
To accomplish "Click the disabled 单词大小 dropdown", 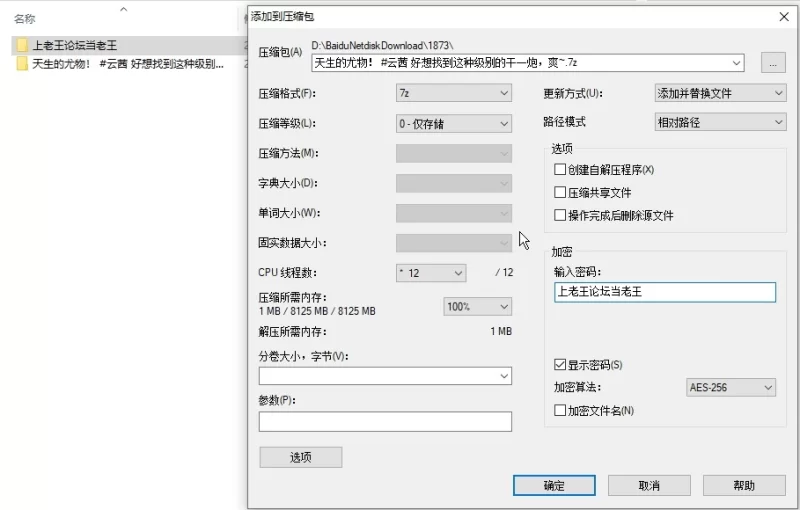I will coord(454,213).
